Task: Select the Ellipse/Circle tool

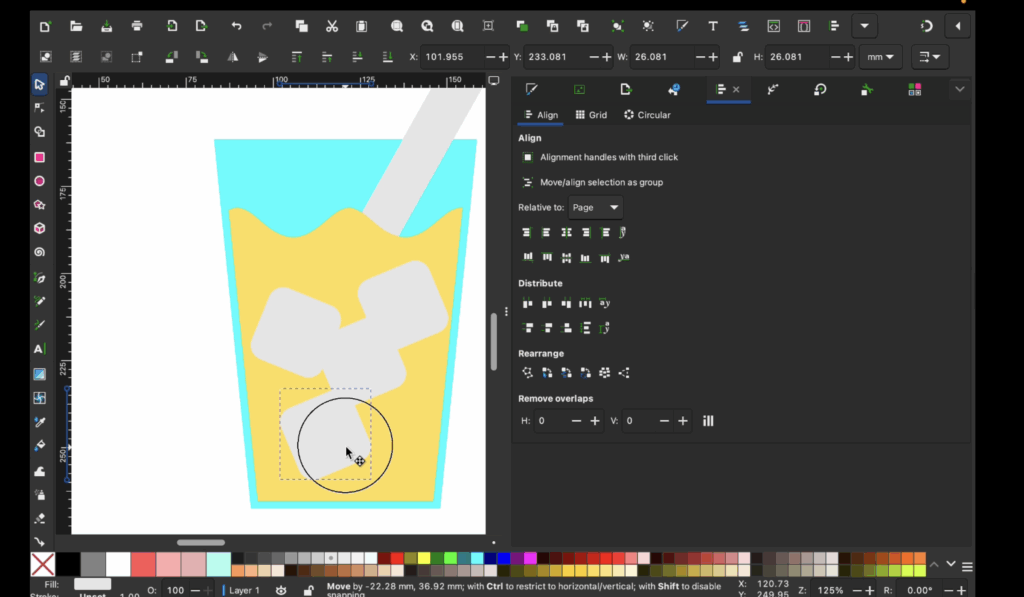Action: tap(39, 181)
